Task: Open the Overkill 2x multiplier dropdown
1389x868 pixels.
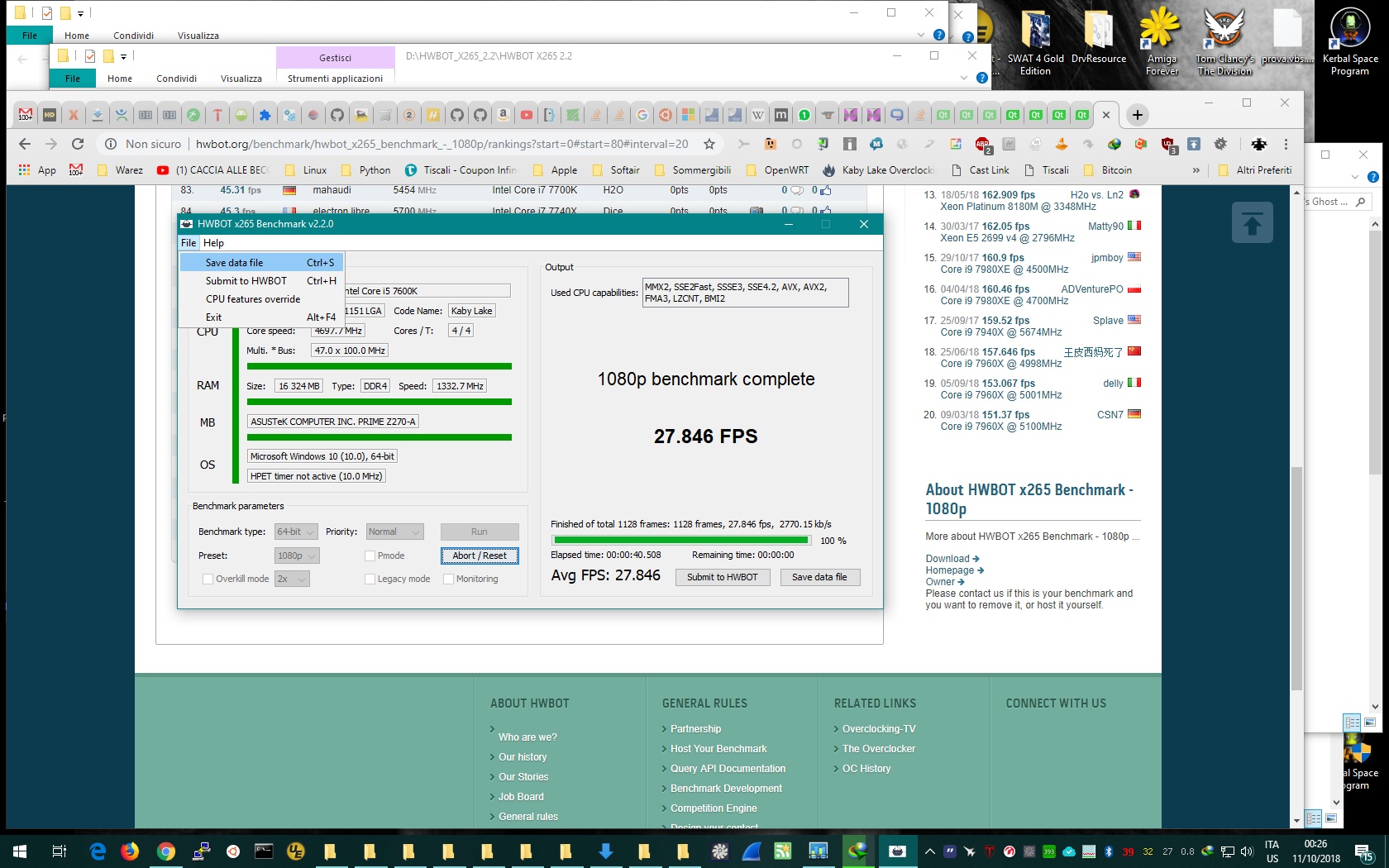Action: pyautogui.click(x=292, y=579)
